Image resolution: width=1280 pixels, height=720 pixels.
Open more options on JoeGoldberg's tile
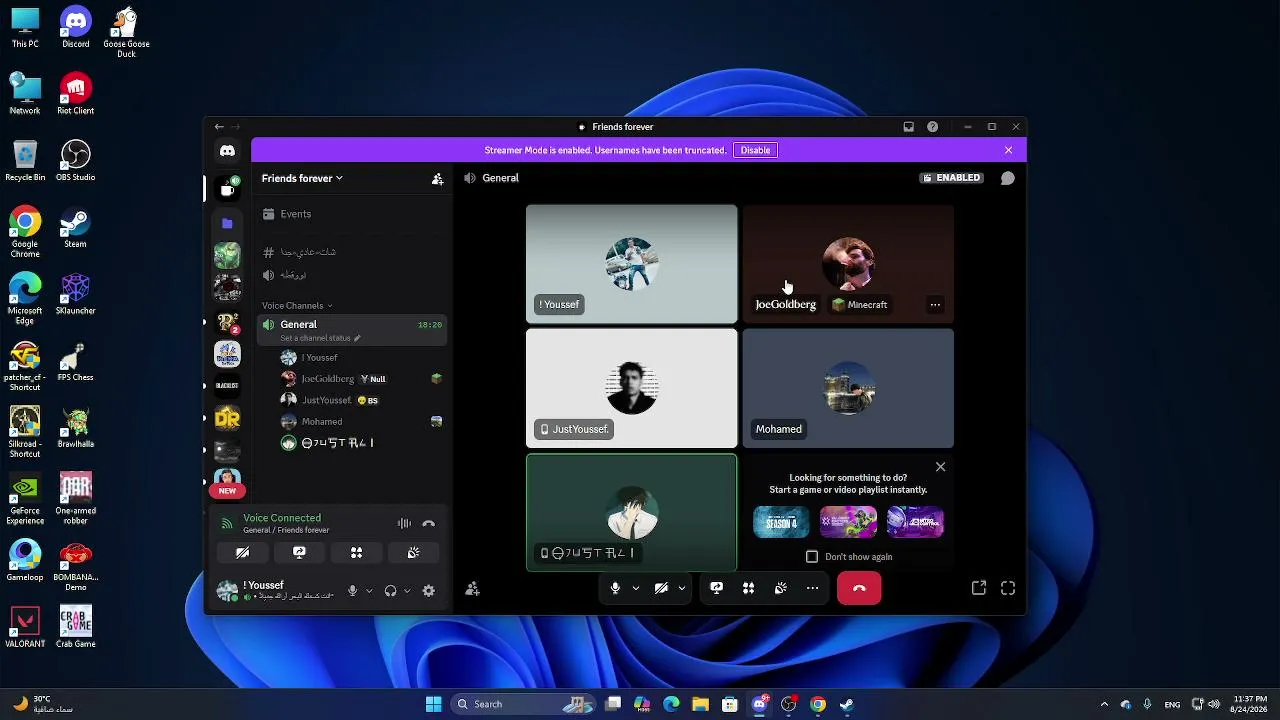pyautogui.click(x=935, y=305)
